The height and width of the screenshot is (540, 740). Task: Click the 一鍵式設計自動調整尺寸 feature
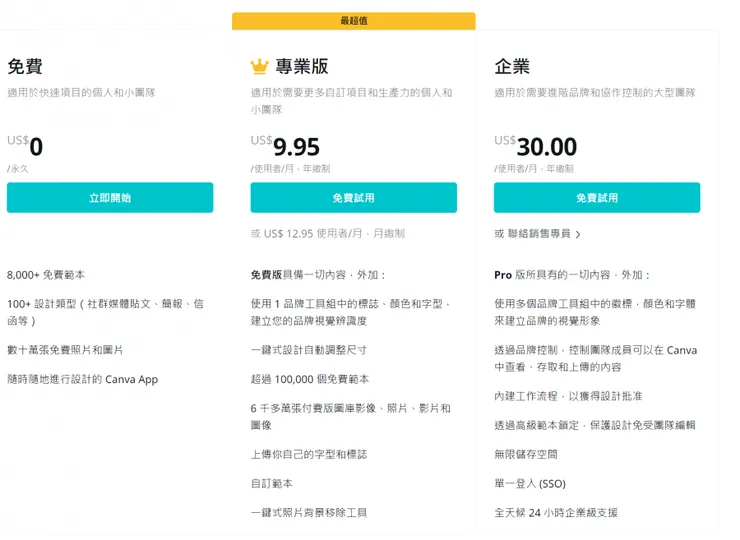309,350
